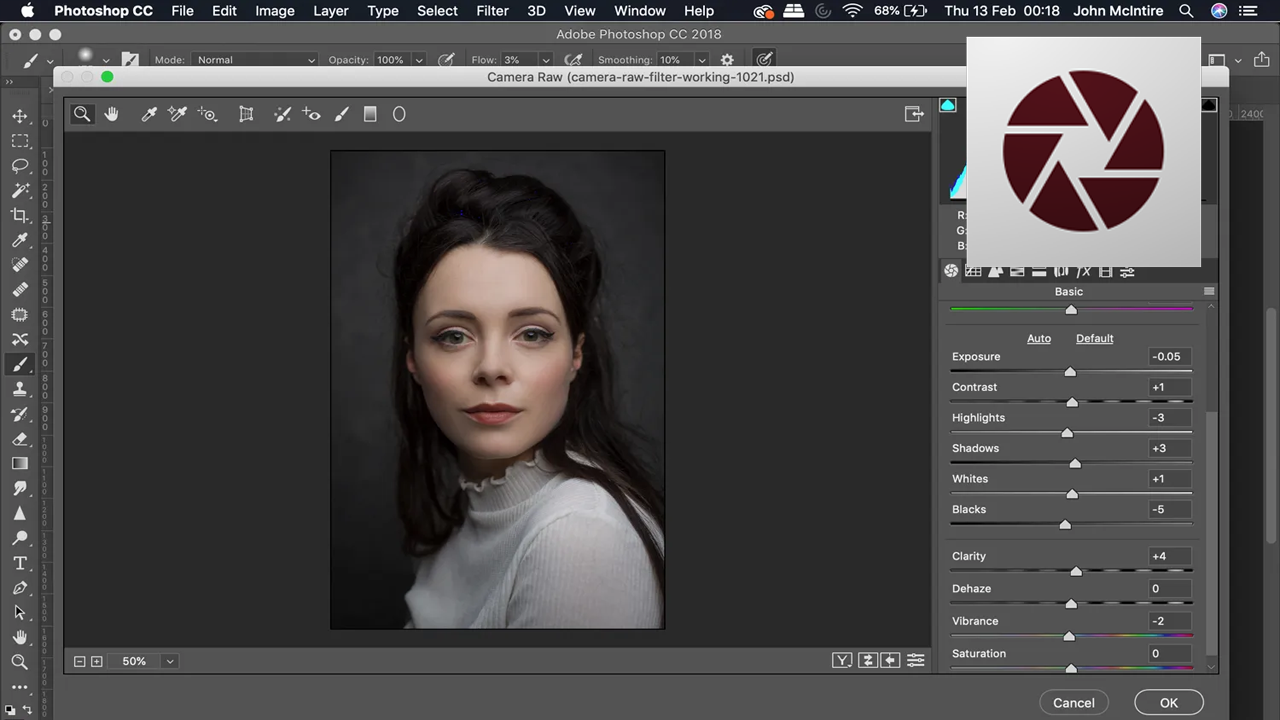Select the Camera Raw Zoom tool

click(x=82, y=114)
